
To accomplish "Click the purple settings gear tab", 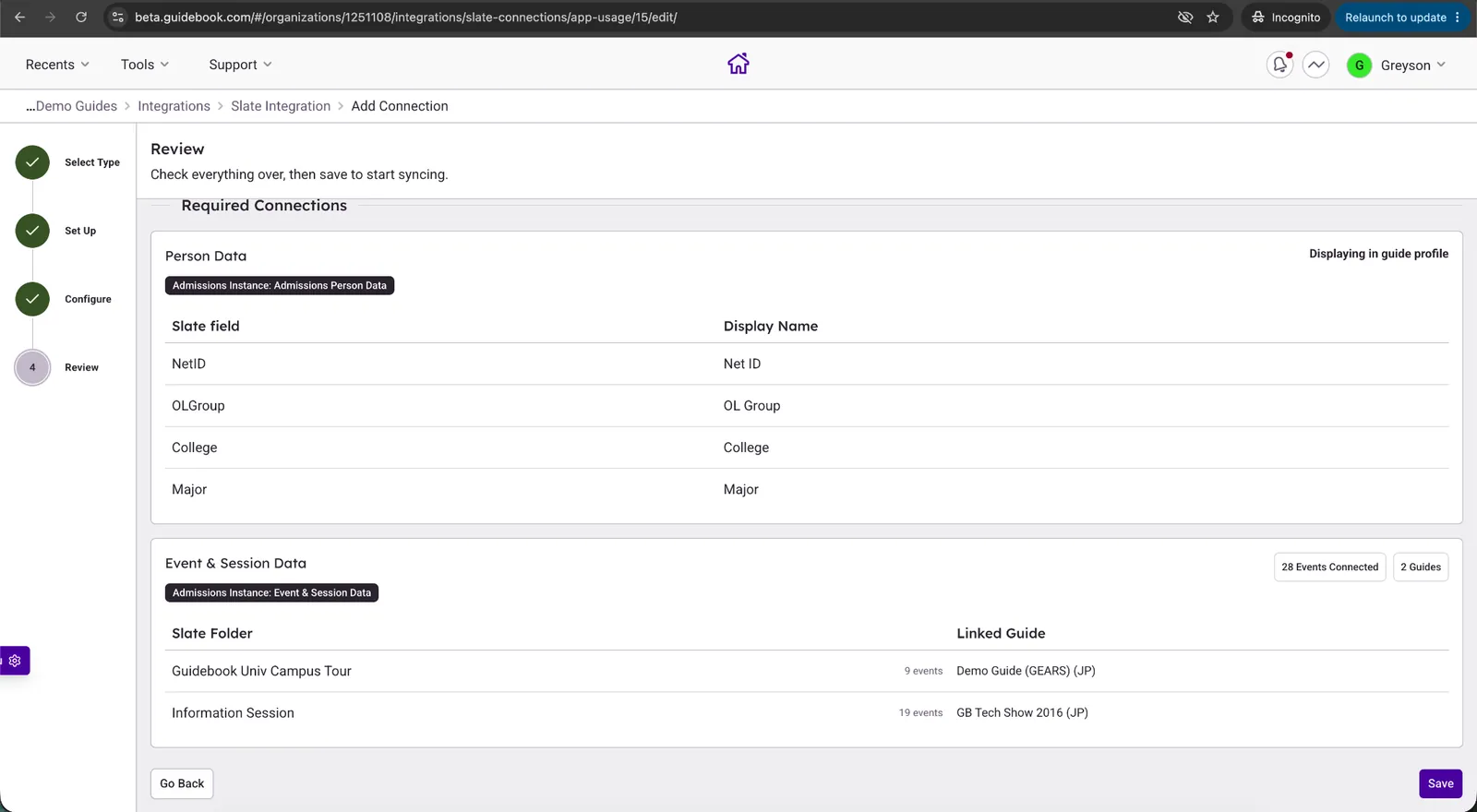I will 15,661.
